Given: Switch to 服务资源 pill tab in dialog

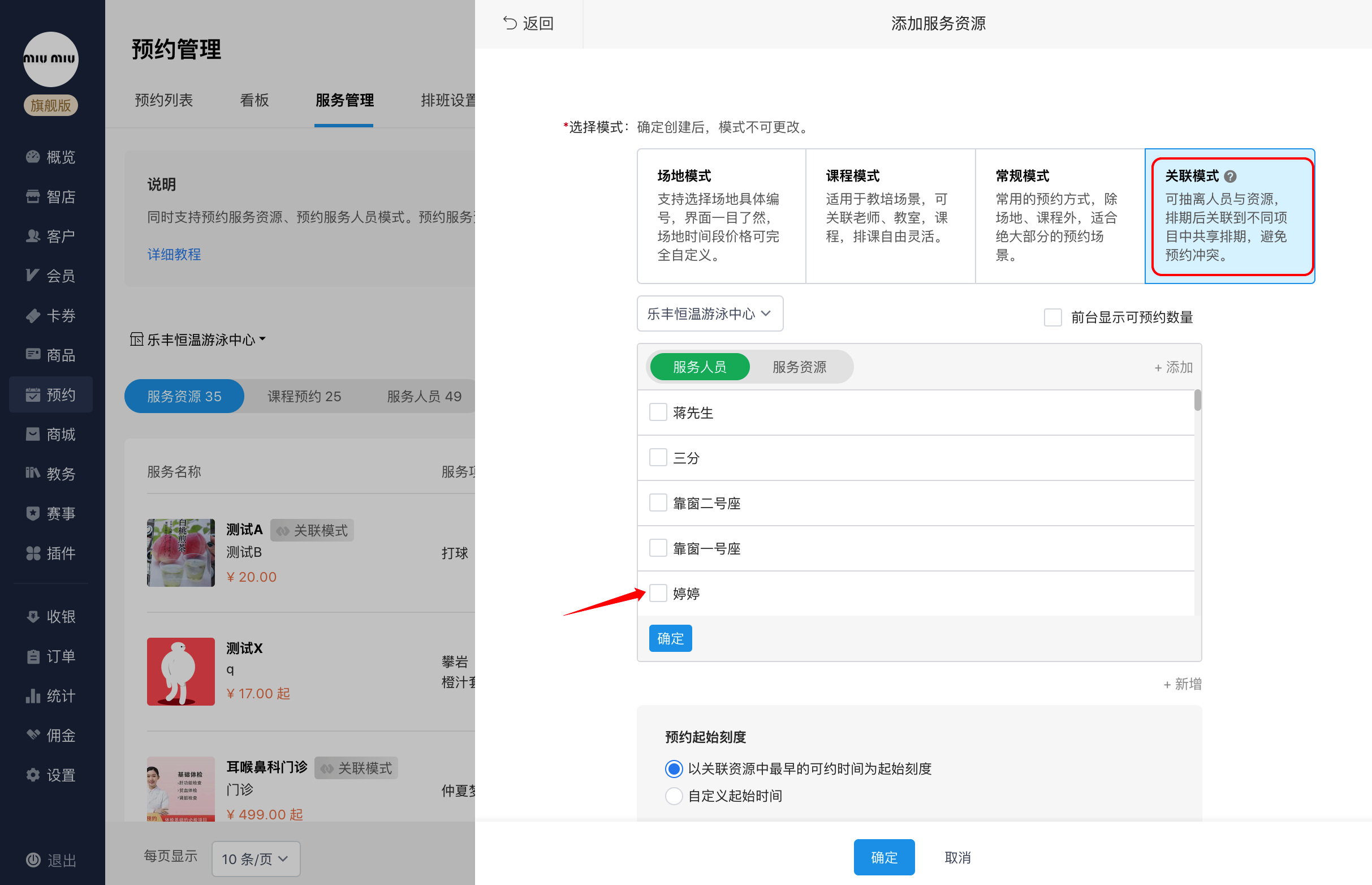Looking at the screenshot, I should click(799, 367).
